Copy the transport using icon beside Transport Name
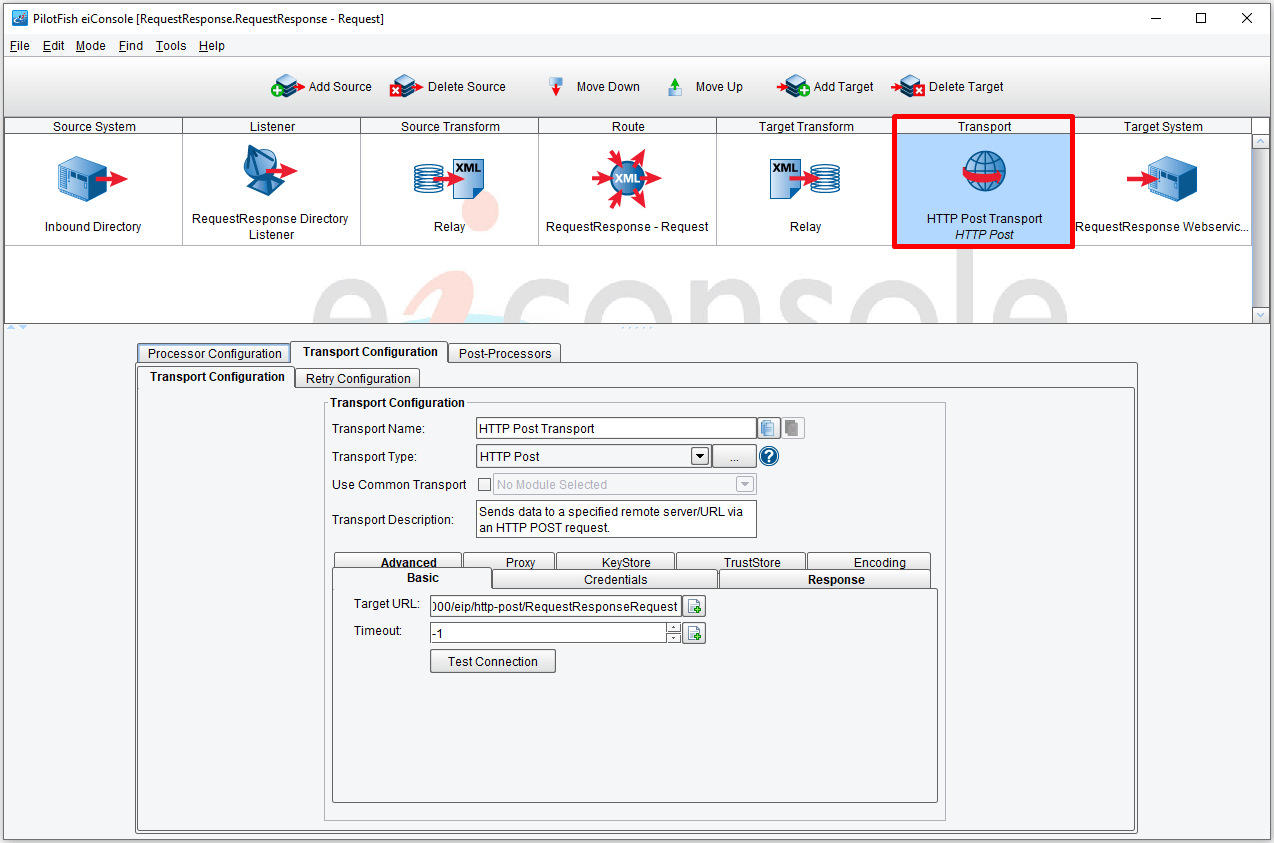1274x843 pixels. [x=768, y=428]
